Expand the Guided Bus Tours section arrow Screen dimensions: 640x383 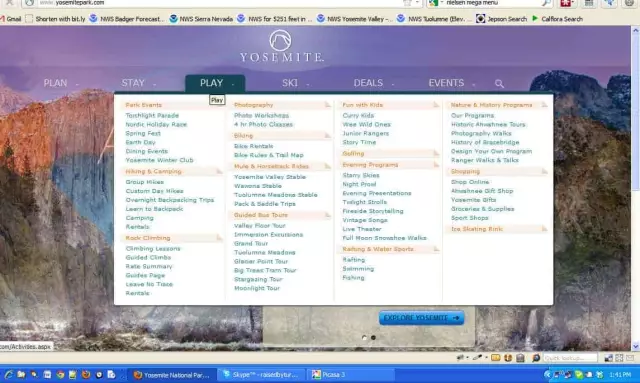(x=328, y=215)
